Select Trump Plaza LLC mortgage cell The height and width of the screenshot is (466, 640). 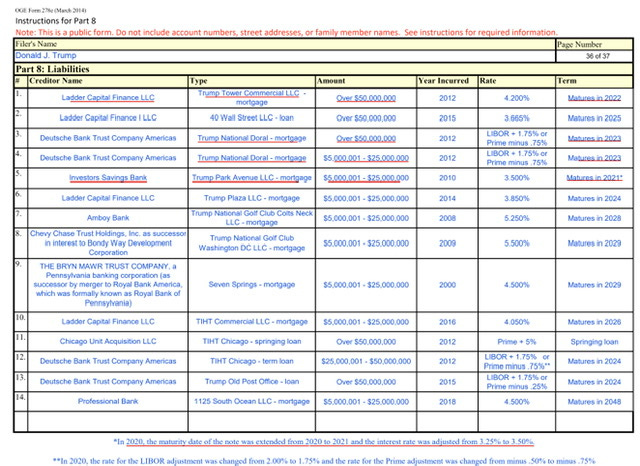[252, 198]
